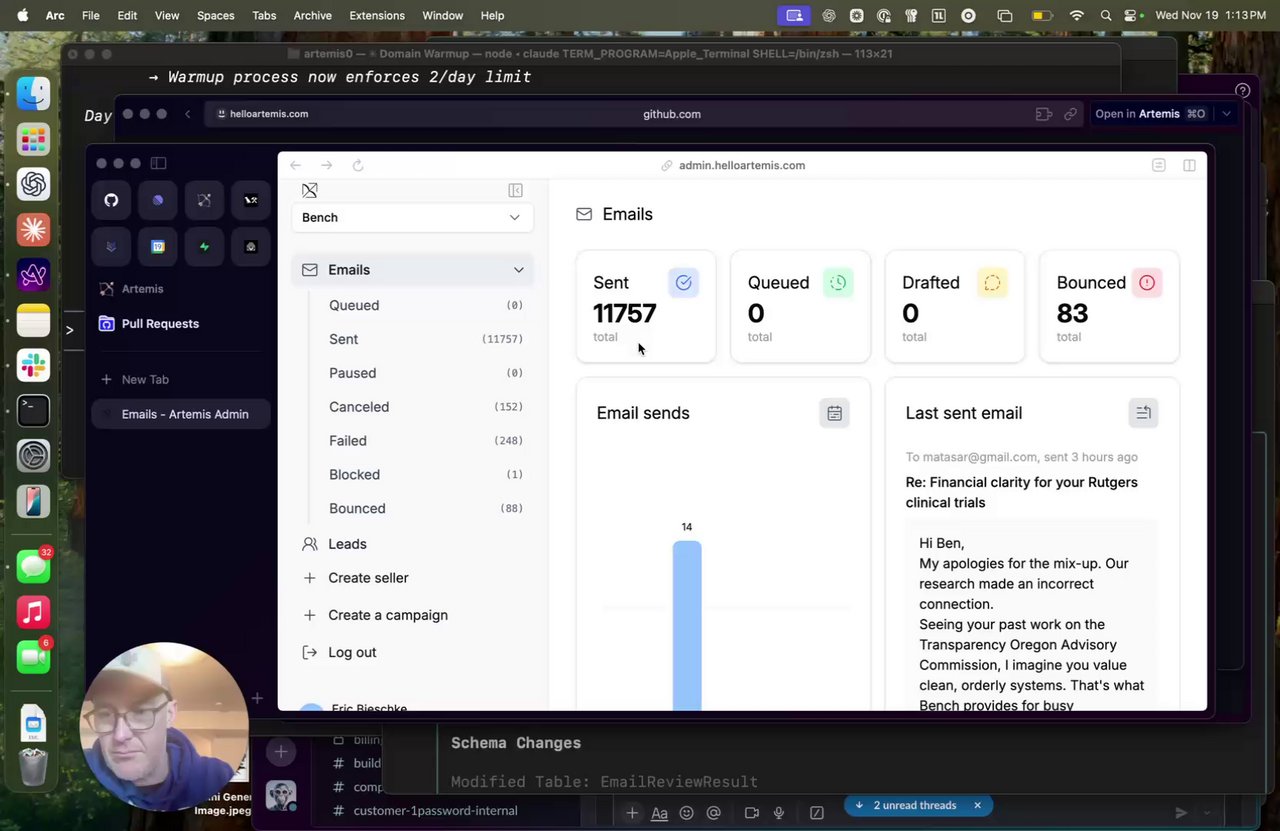
Task: Select the Emails - Artemis Admin tab
Action: click(x=181, y=414)
